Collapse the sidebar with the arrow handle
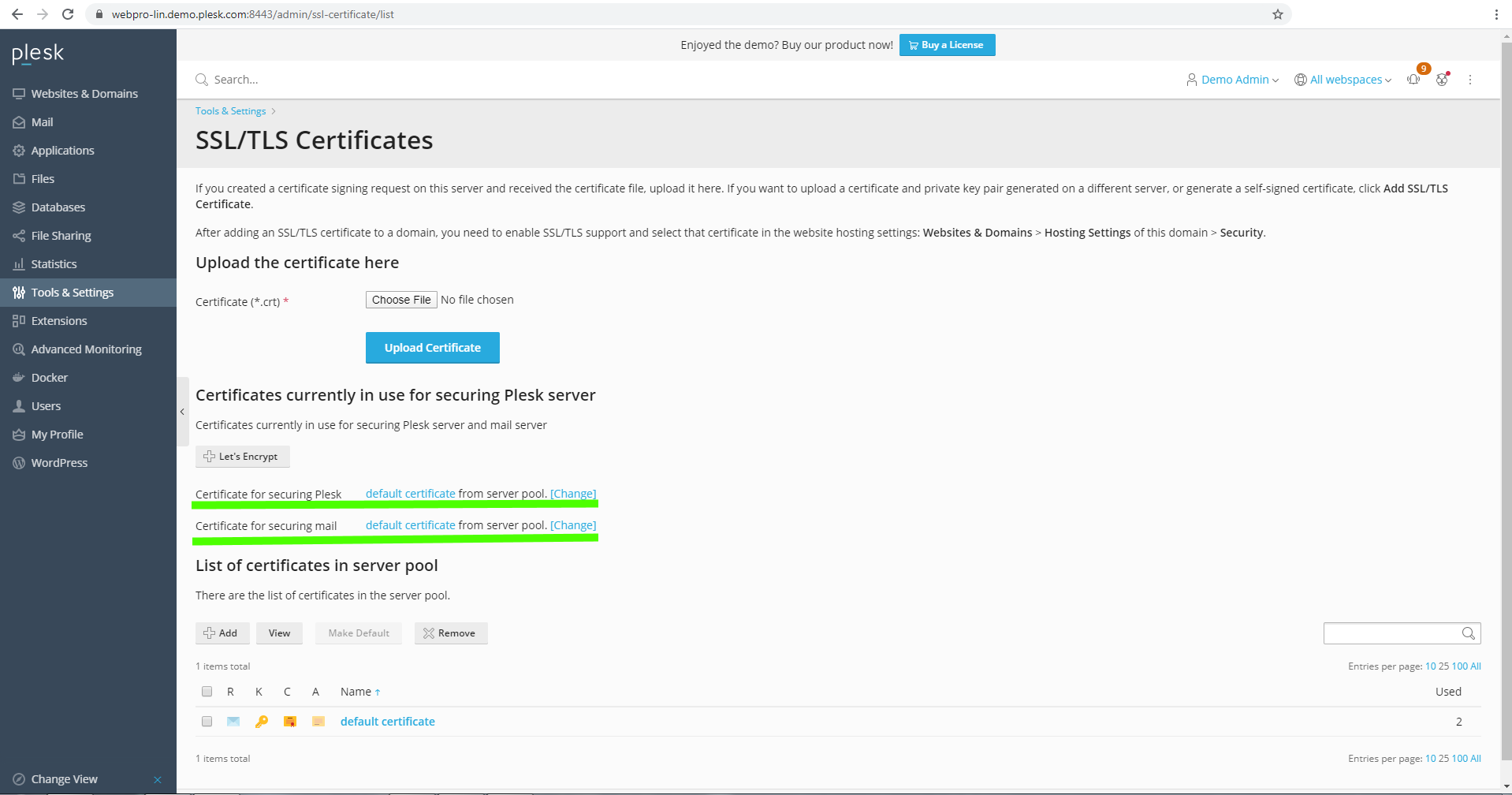 (x=182, y=412)
